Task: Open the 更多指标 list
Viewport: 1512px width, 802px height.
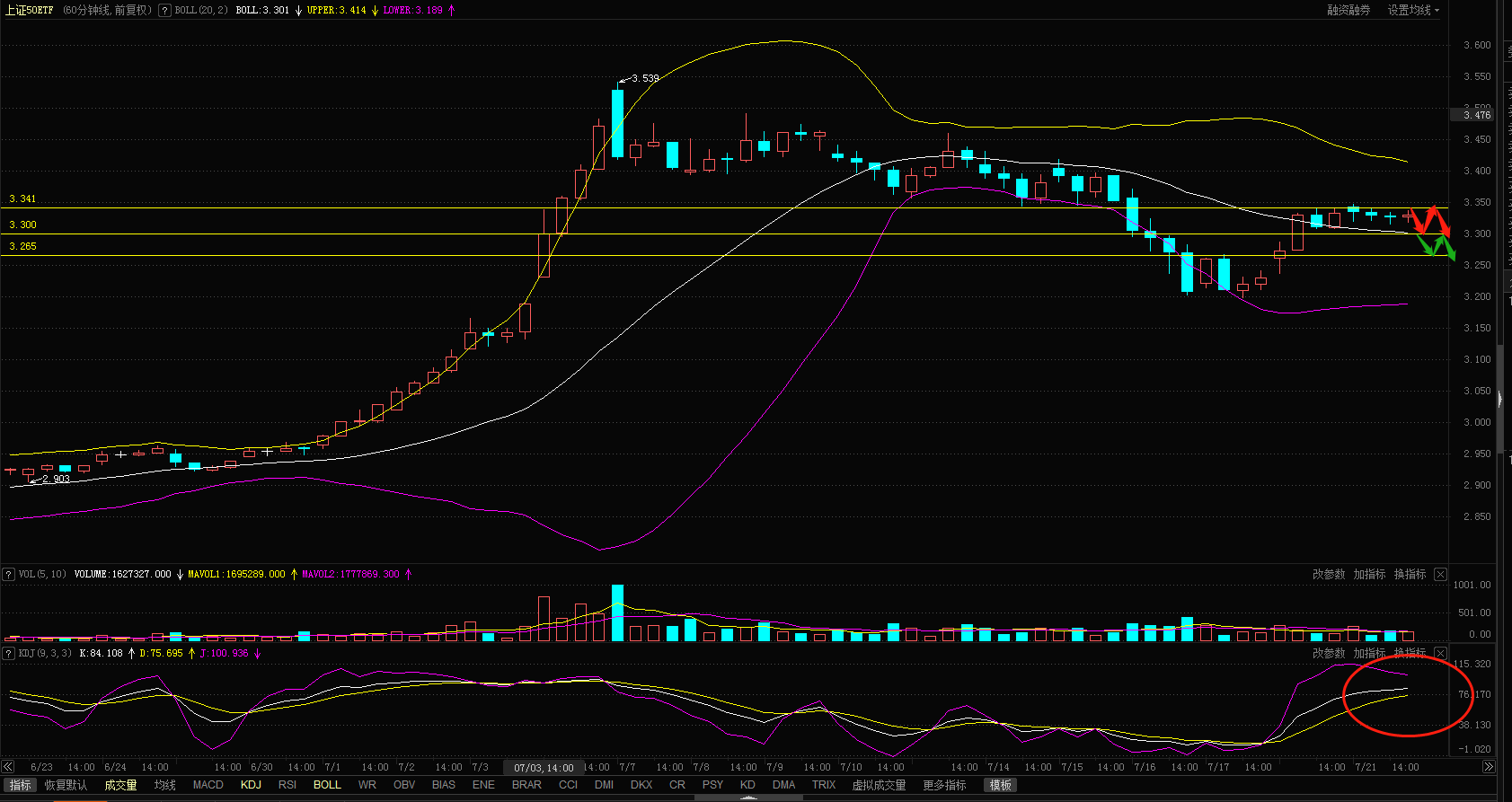Action: 944,785
